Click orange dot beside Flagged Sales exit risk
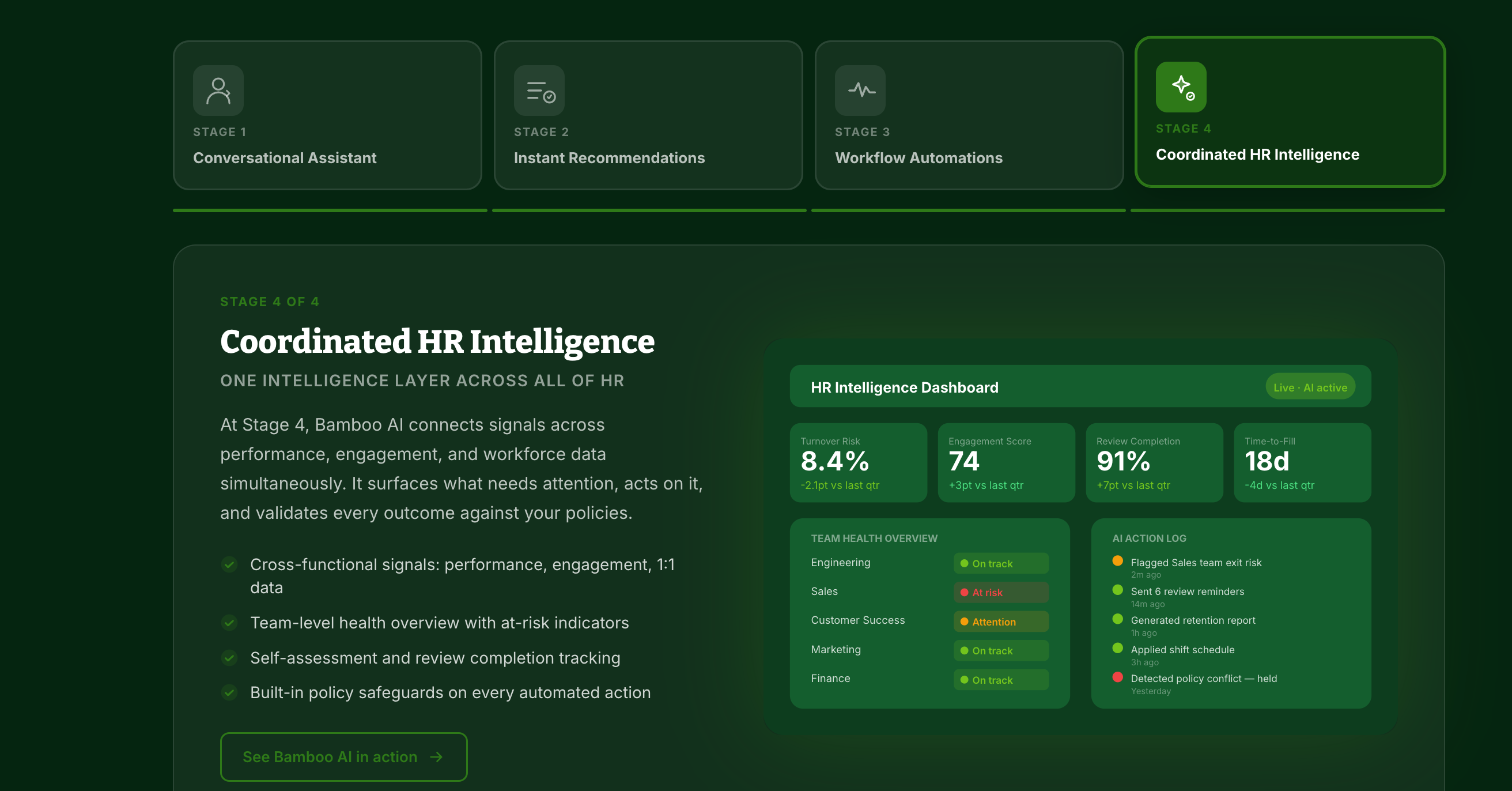Viewport: 1512px width, 791px height. (x=1117, y=560)
